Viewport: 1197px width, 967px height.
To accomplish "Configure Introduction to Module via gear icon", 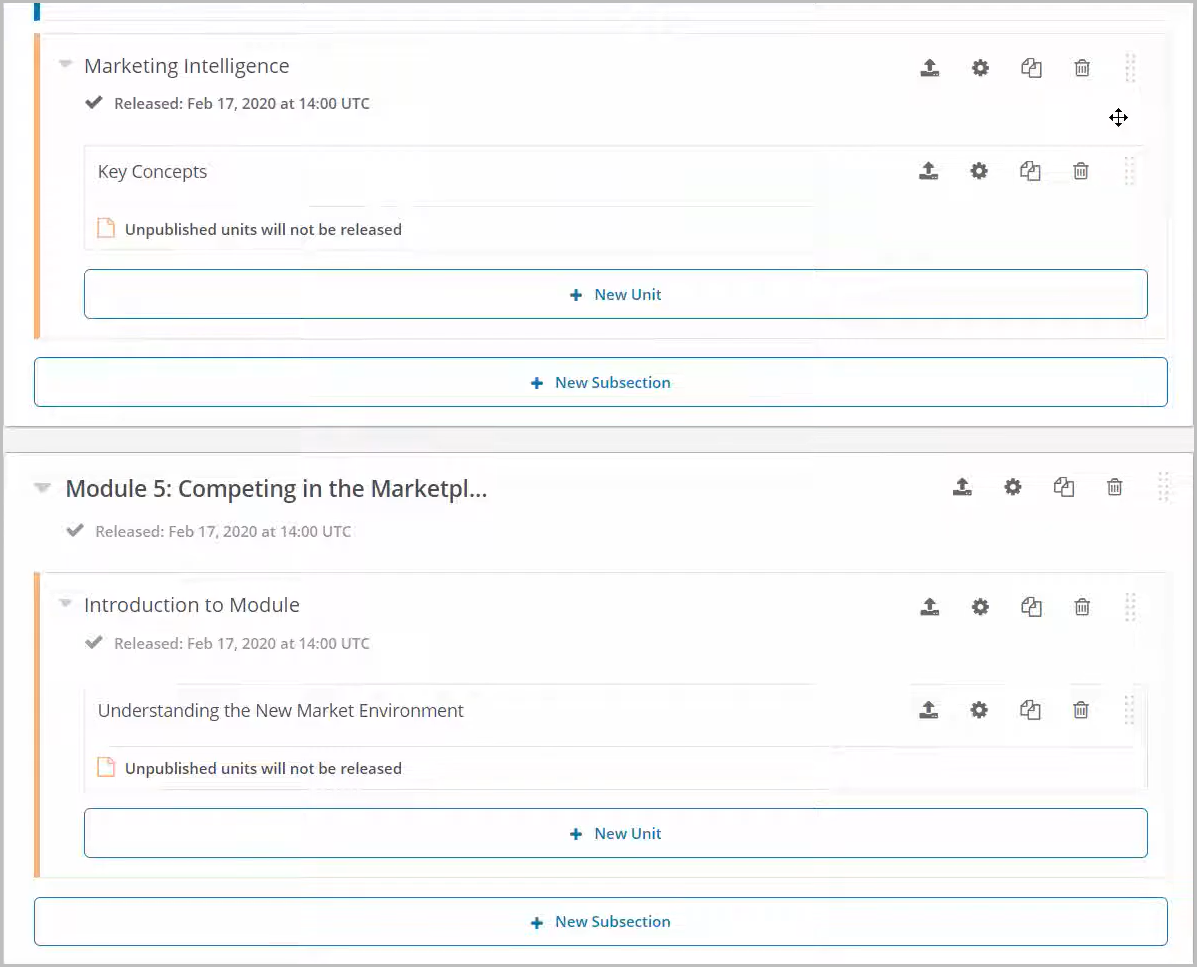I will coord(980,607).
